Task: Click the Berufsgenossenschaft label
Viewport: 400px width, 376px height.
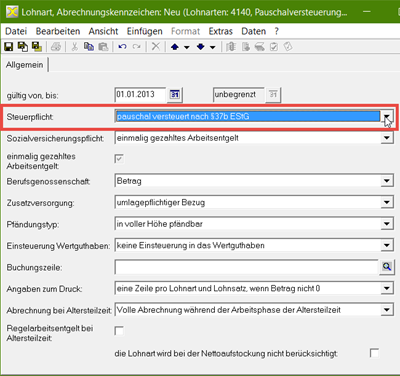Action: pyautogui.click(x=49, y=181)
